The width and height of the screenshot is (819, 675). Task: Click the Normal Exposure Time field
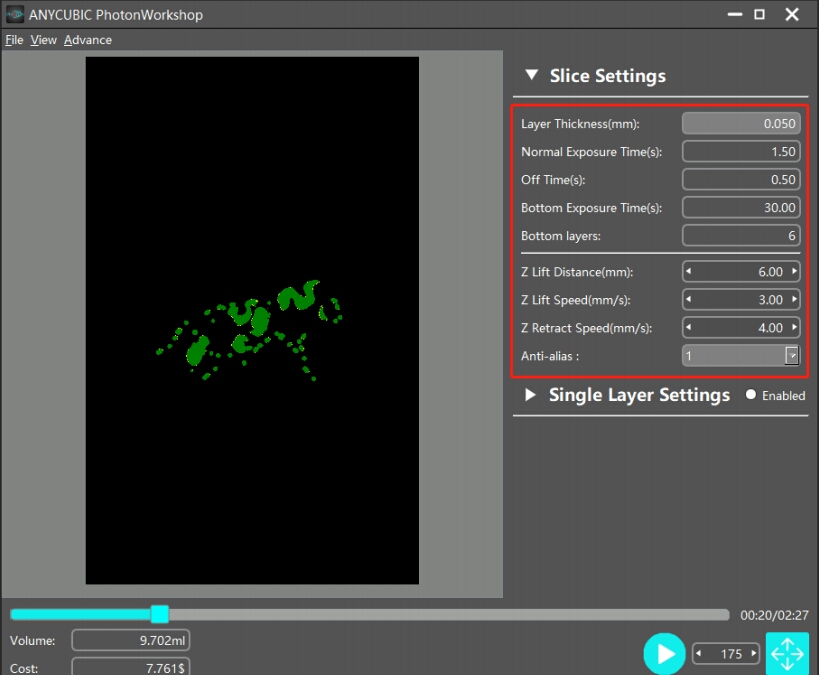tap(741, 152)
